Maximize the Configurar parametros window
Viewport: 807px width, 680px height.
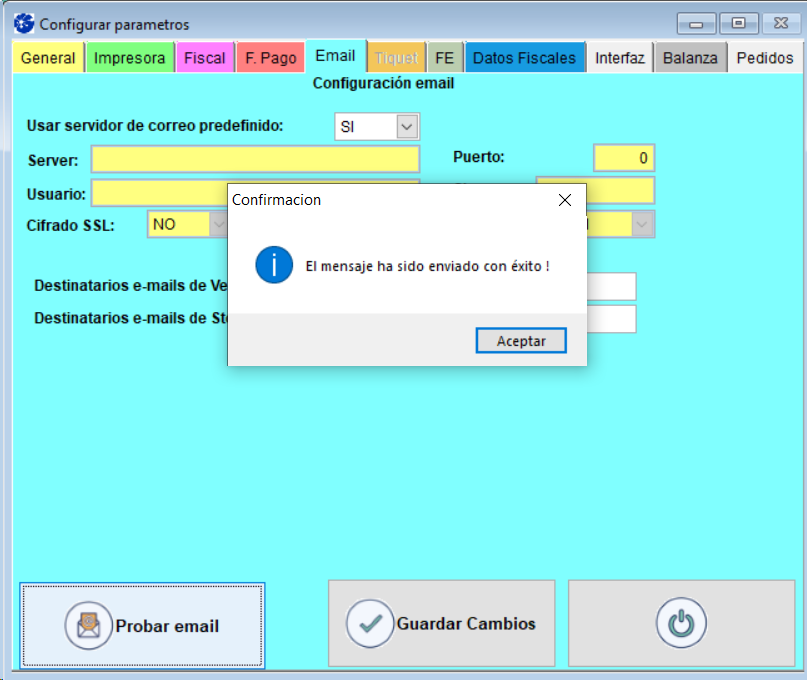(x=738, y=23)
